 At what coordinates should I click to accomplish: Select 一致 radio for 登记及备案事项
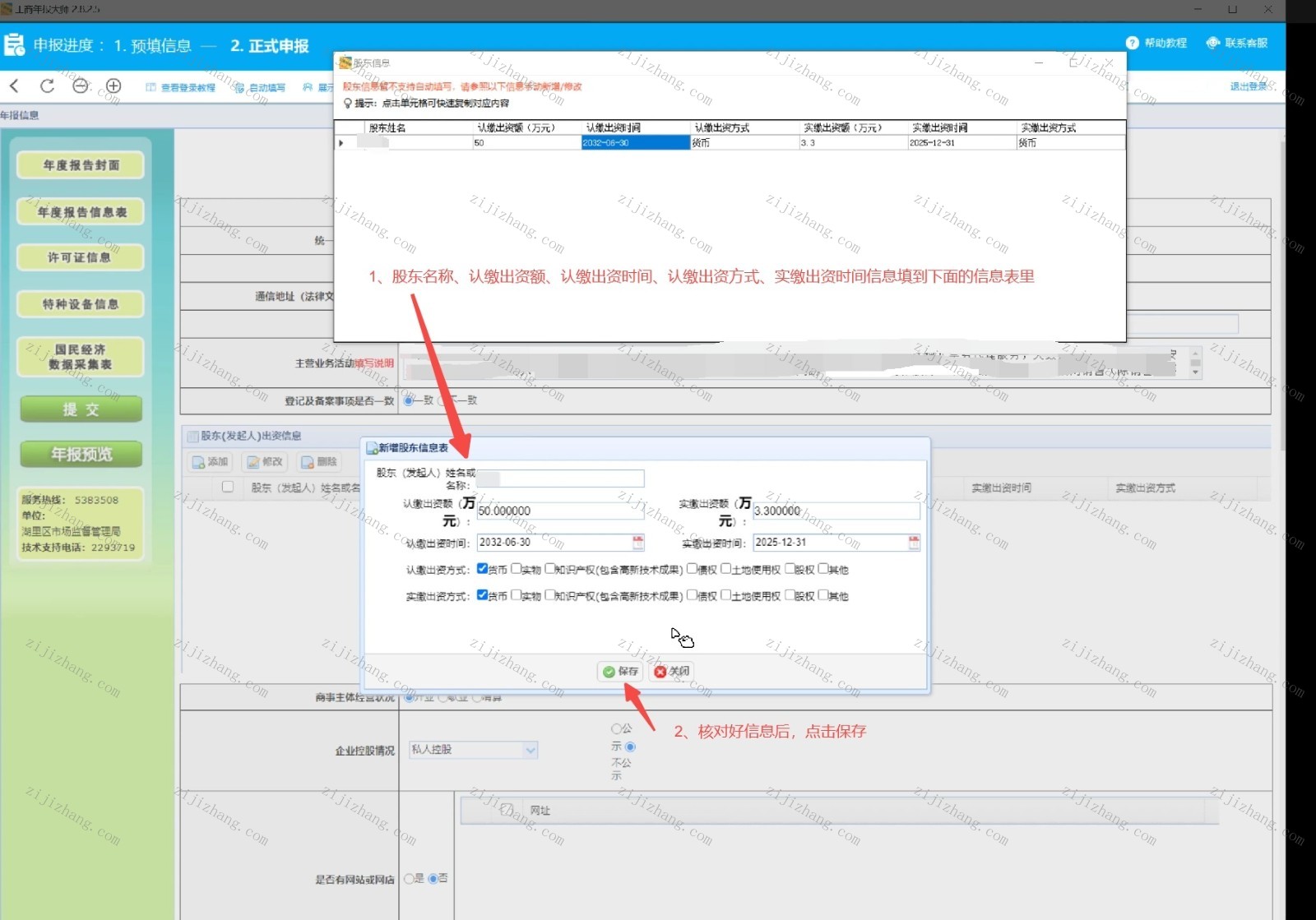[x=409, y=400]
